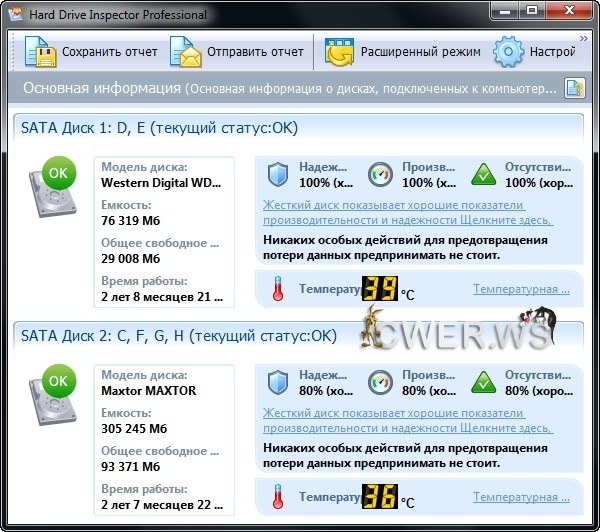Click SATA Диск 1: D, E header
The image size is (600, 532).
click(x=159, y=128)
